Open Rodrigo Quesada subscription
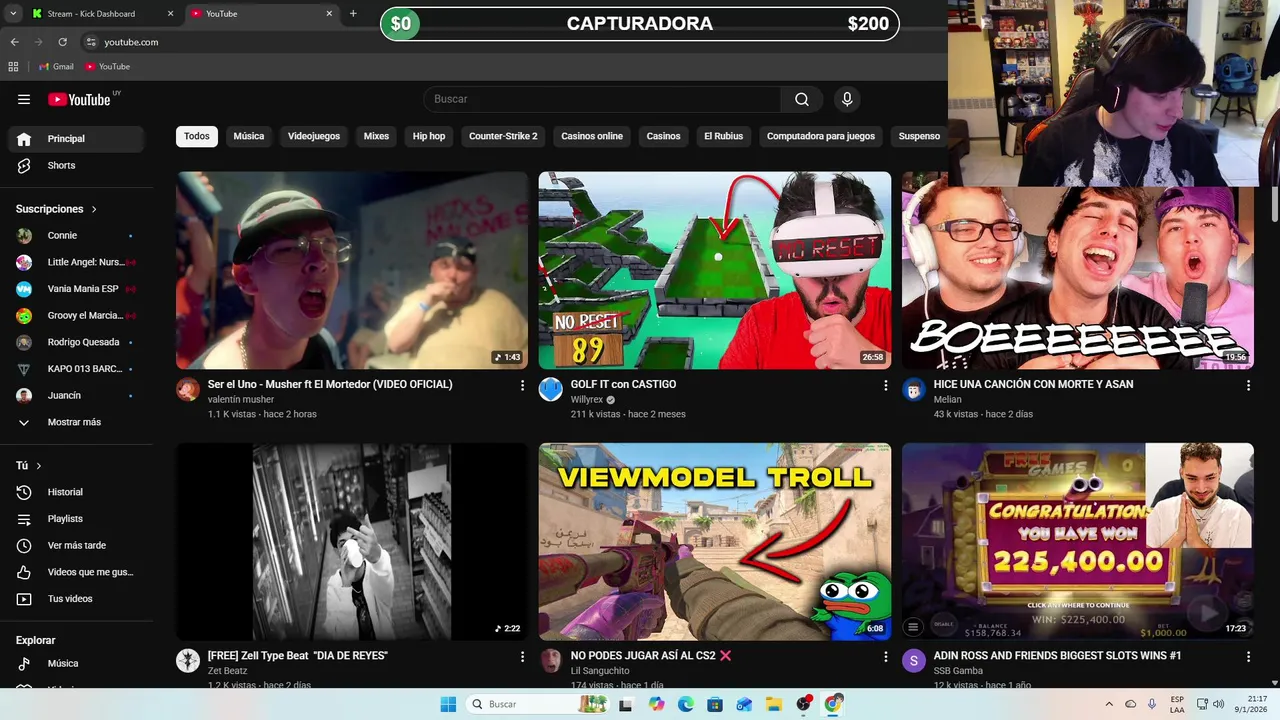1280x720 pixels. tap(76, 342)
